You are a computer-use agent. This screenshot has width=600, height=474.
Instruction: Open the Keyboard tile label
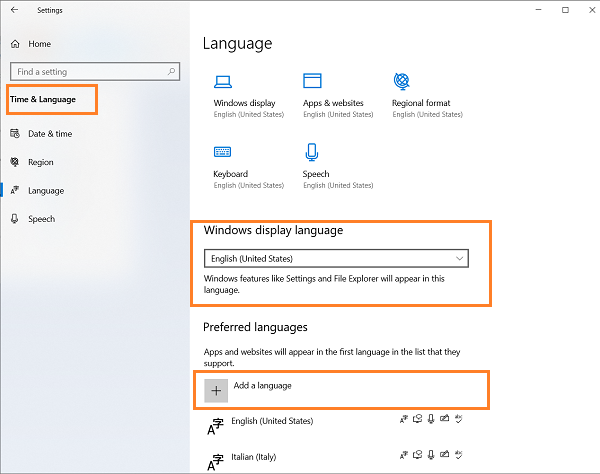click(231, 174)
